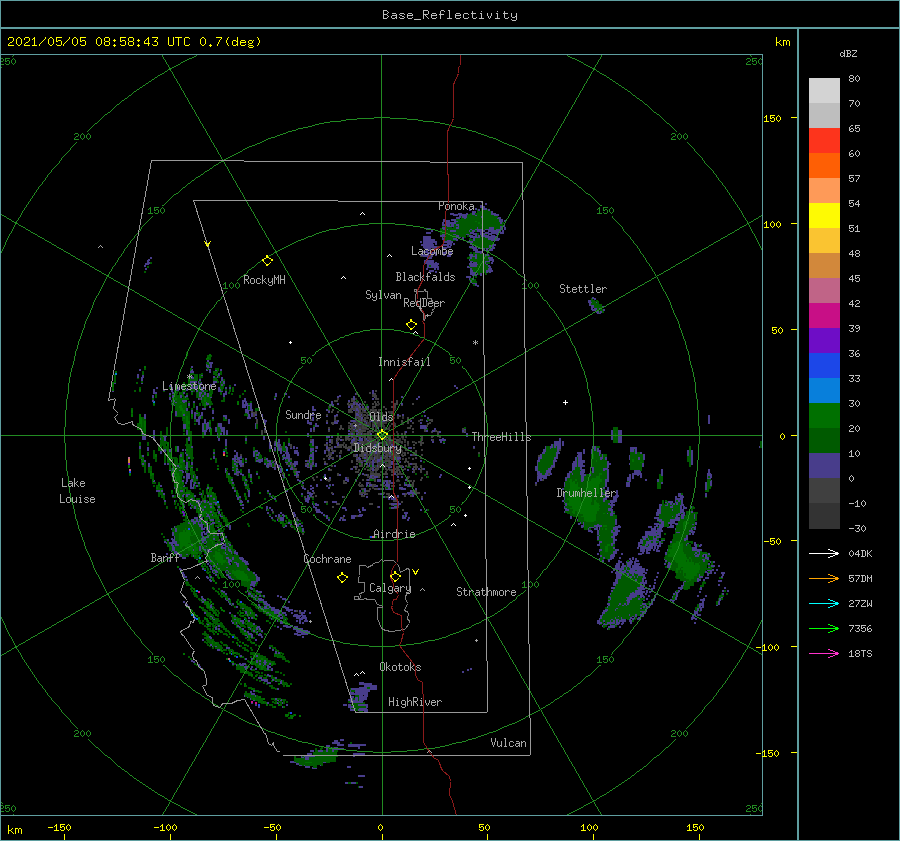900x841 pixels.
Task: Pick the violet 39-36 dBZ legend swatch
Action: click(x=824, y=341)
